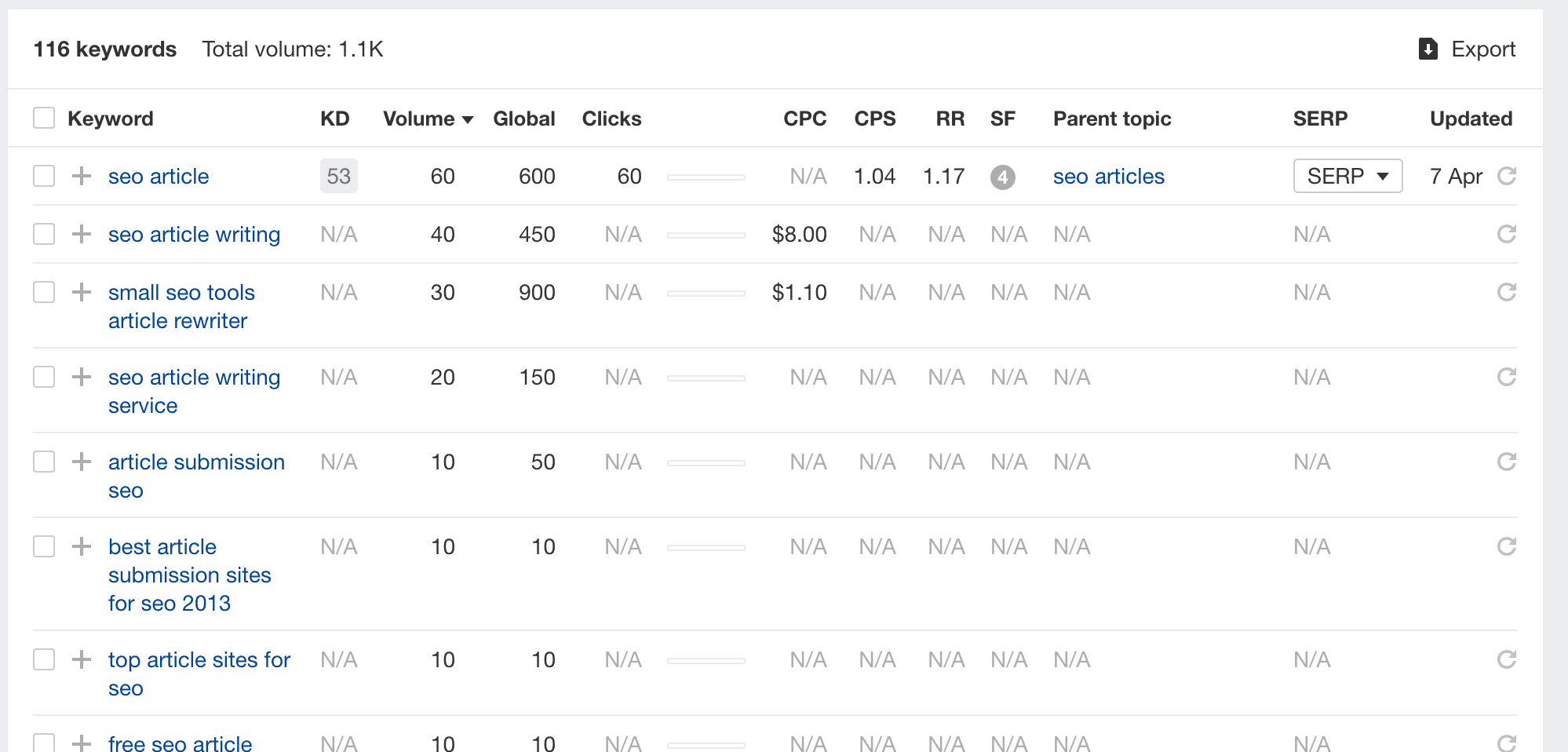This screenshot has height=752, width=1568.
Task: Add 'seo article writing' (volume 40) with plus icon
Action: tap(82, 234)
